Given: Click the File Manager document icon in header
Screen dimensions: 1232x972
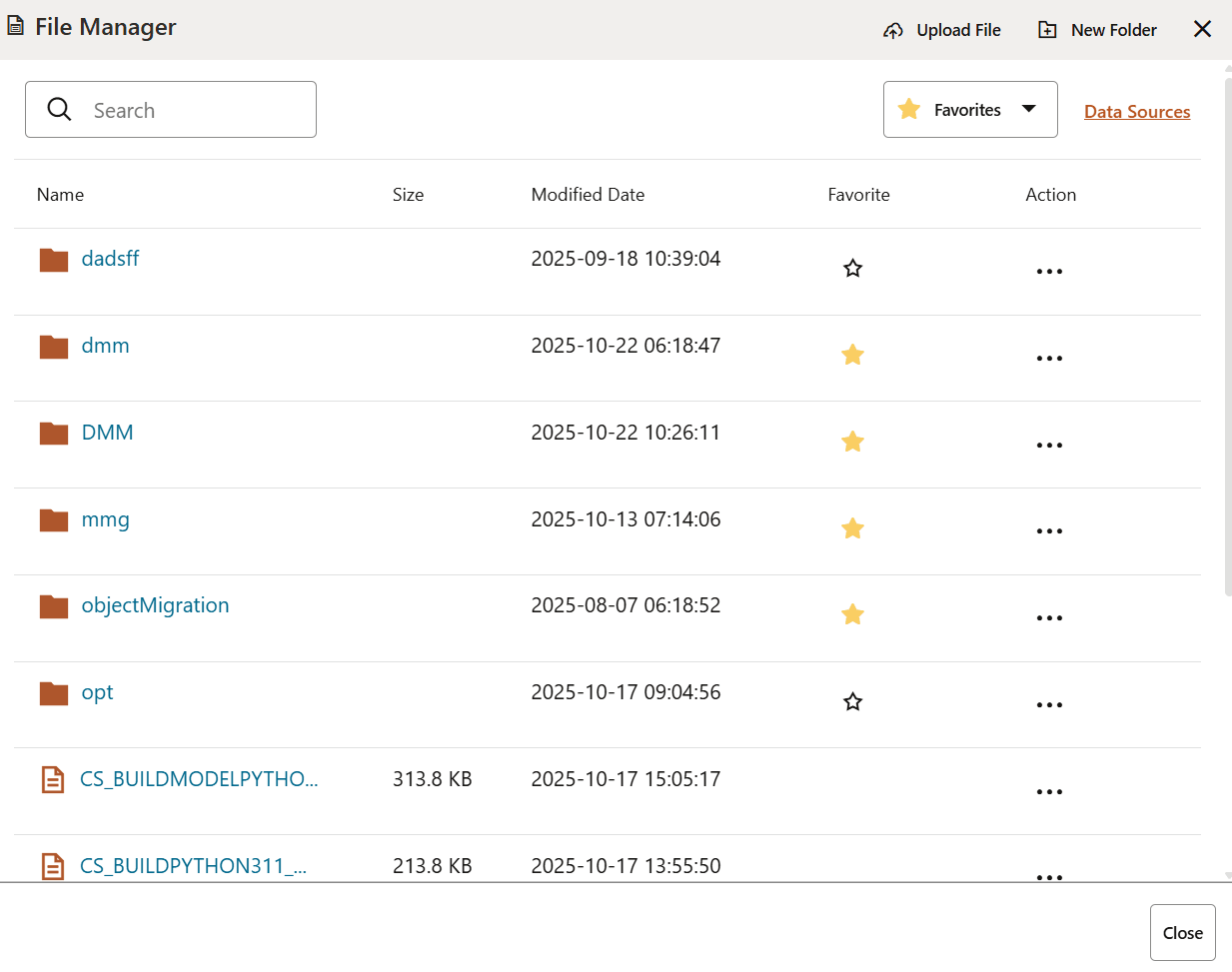Looking at the screenshot, I should pyautogui.click(x=16, y=26).
